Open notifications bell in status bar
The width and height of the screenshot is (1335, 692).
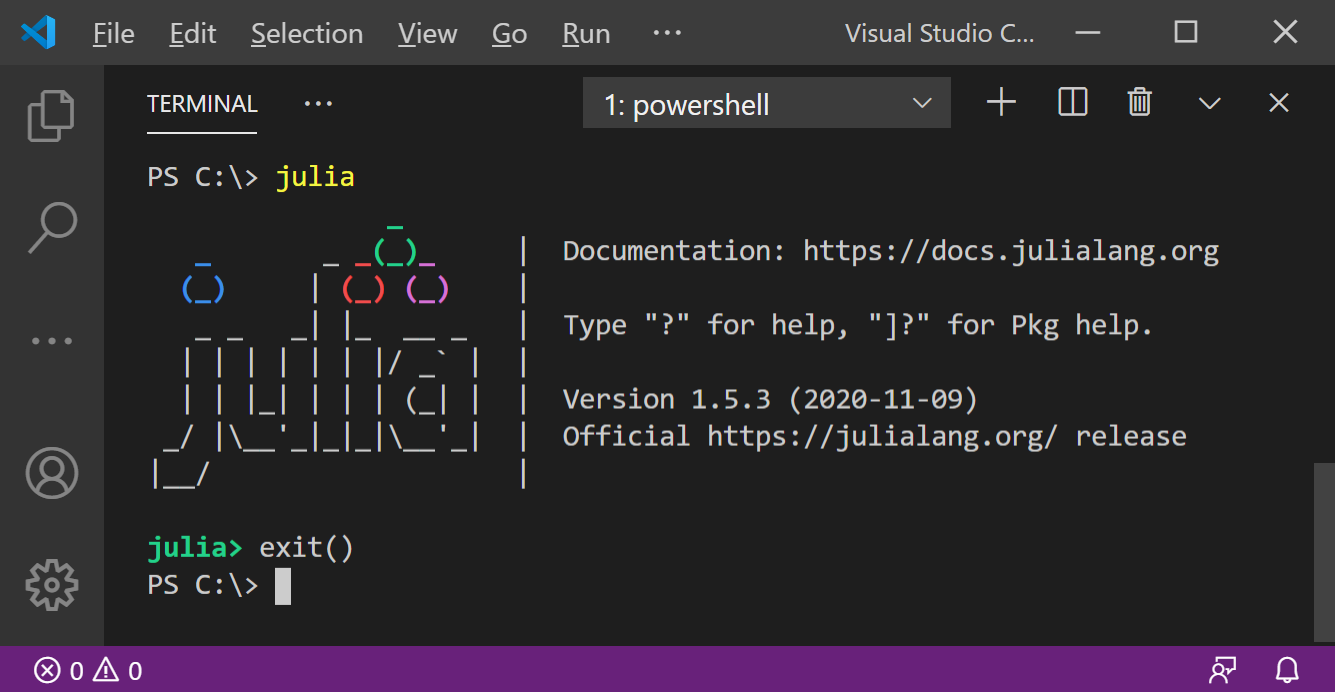coord(1287,670)
